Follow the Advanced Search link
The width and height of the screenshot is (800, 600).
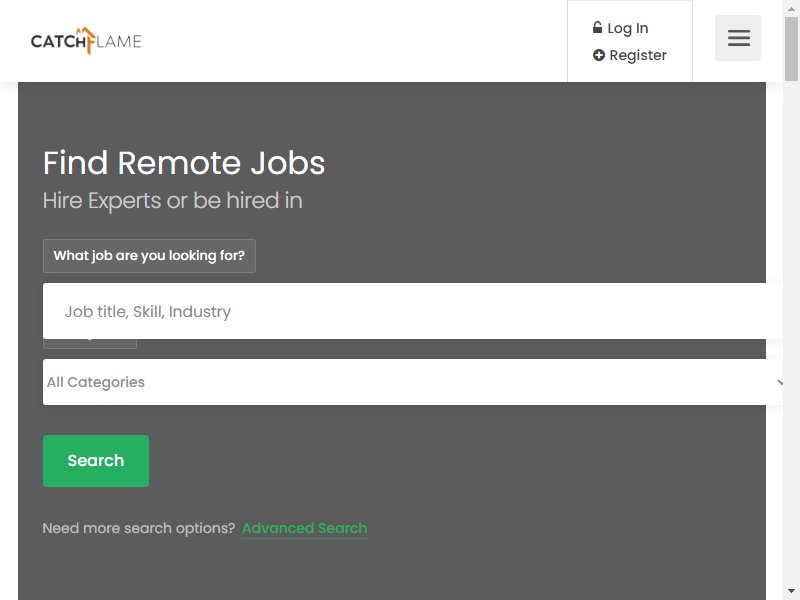[x=305, y=528]
